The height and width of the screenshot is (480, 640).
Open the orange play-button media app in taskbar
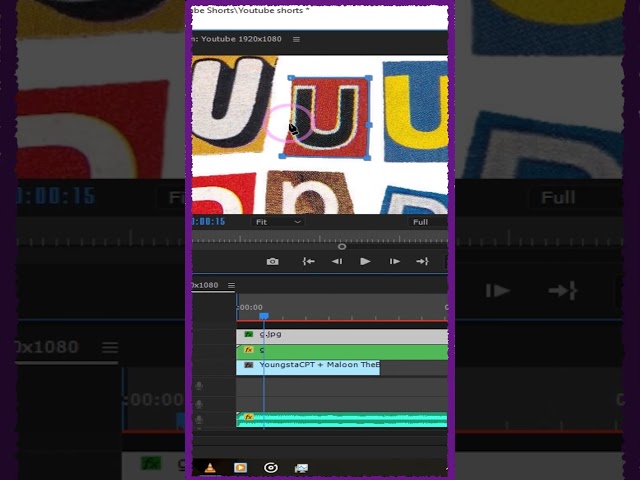(240, 468)
